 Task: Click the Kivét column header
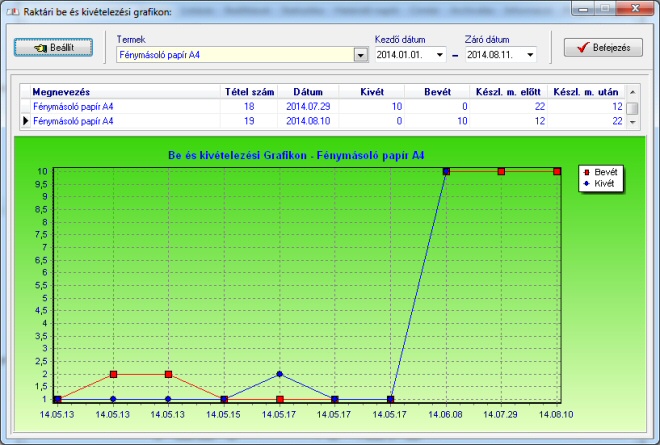372,92
